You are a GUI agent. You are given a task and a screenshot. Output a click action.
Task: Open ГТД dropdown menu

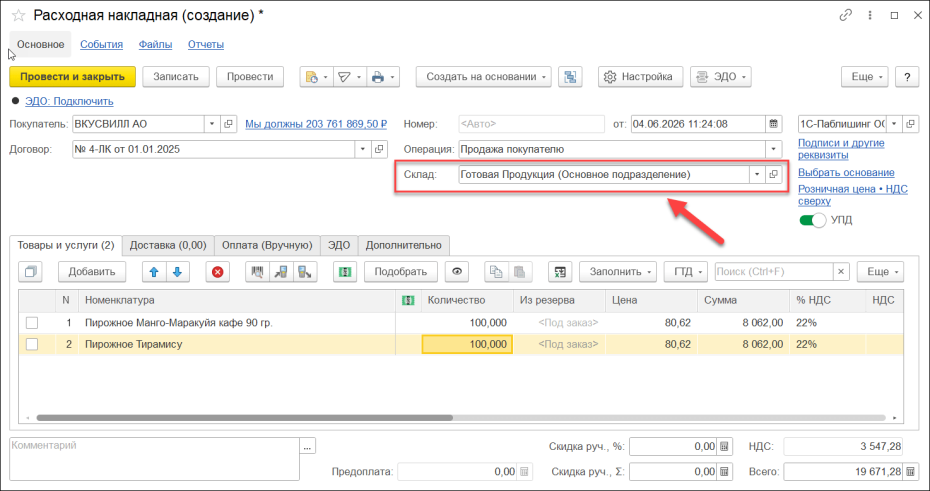(686, 272)
